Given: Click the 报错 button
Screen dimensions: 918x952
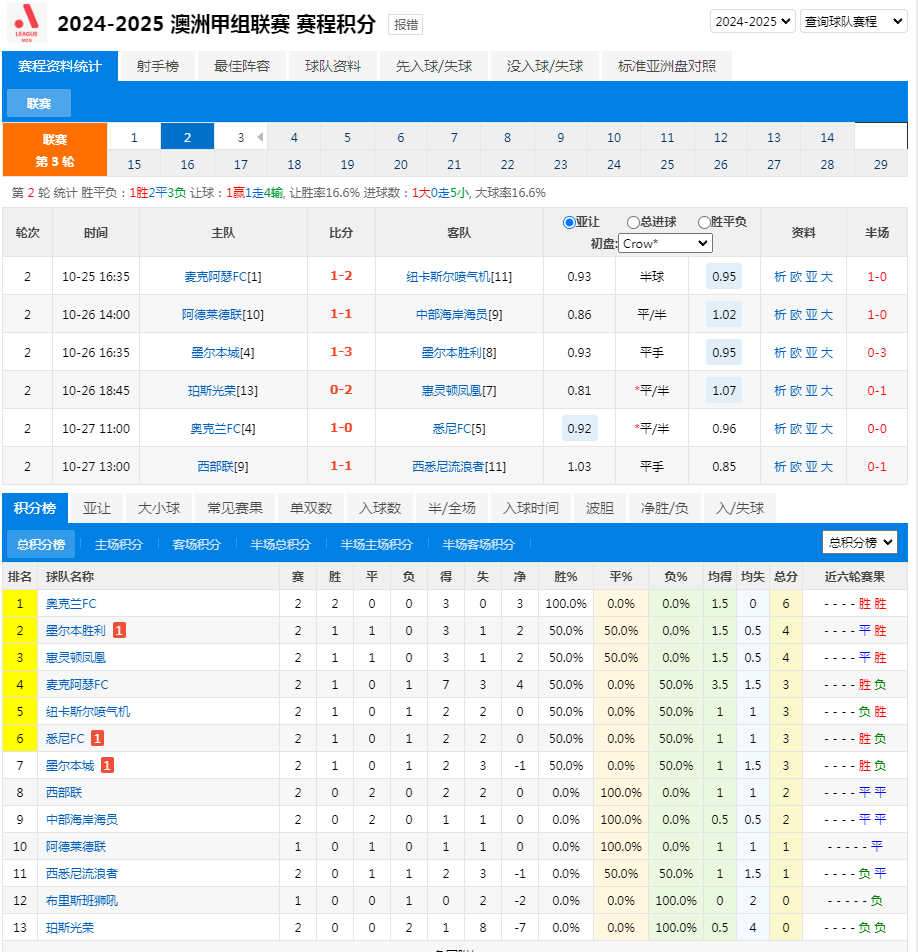Looking at the screenshot, I should (x=405, y=25).
